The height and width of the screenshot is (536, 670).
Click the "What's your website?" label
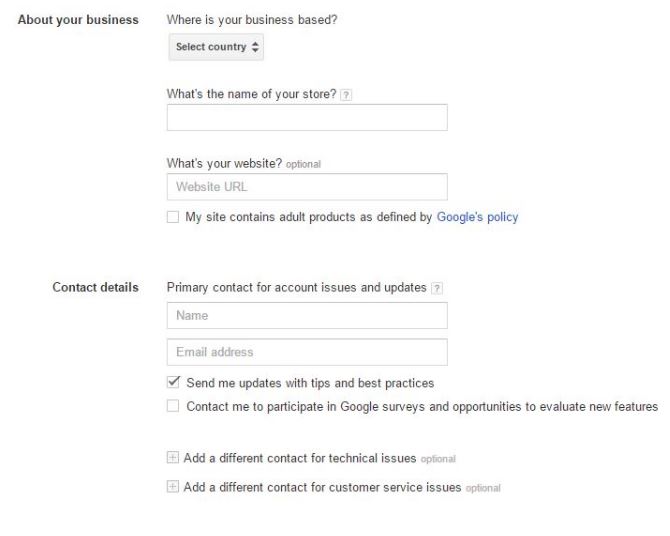coord(224,163)
